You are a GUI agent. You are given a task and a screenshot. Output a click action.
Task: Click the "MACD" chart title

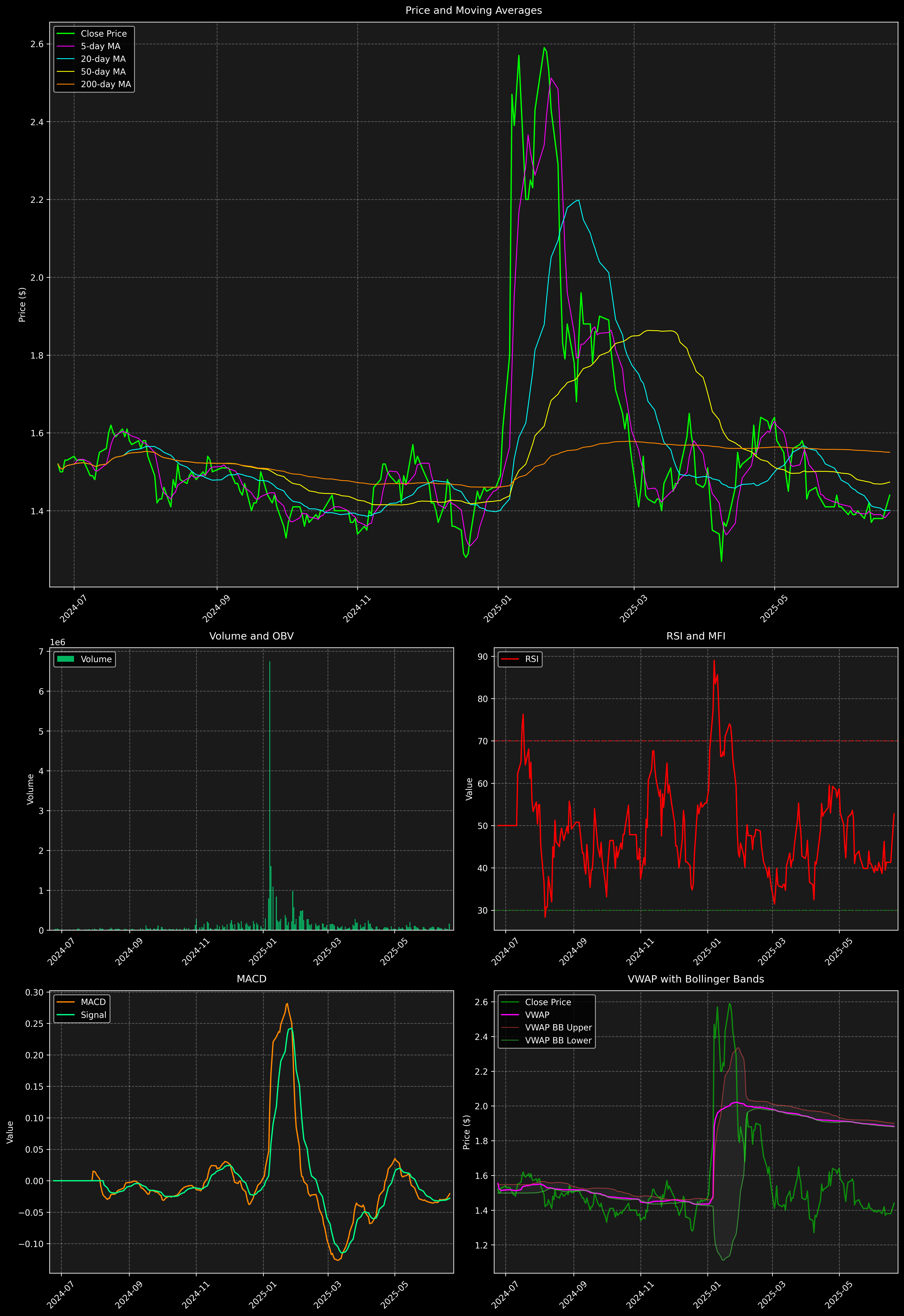click(x=252, y=979)
